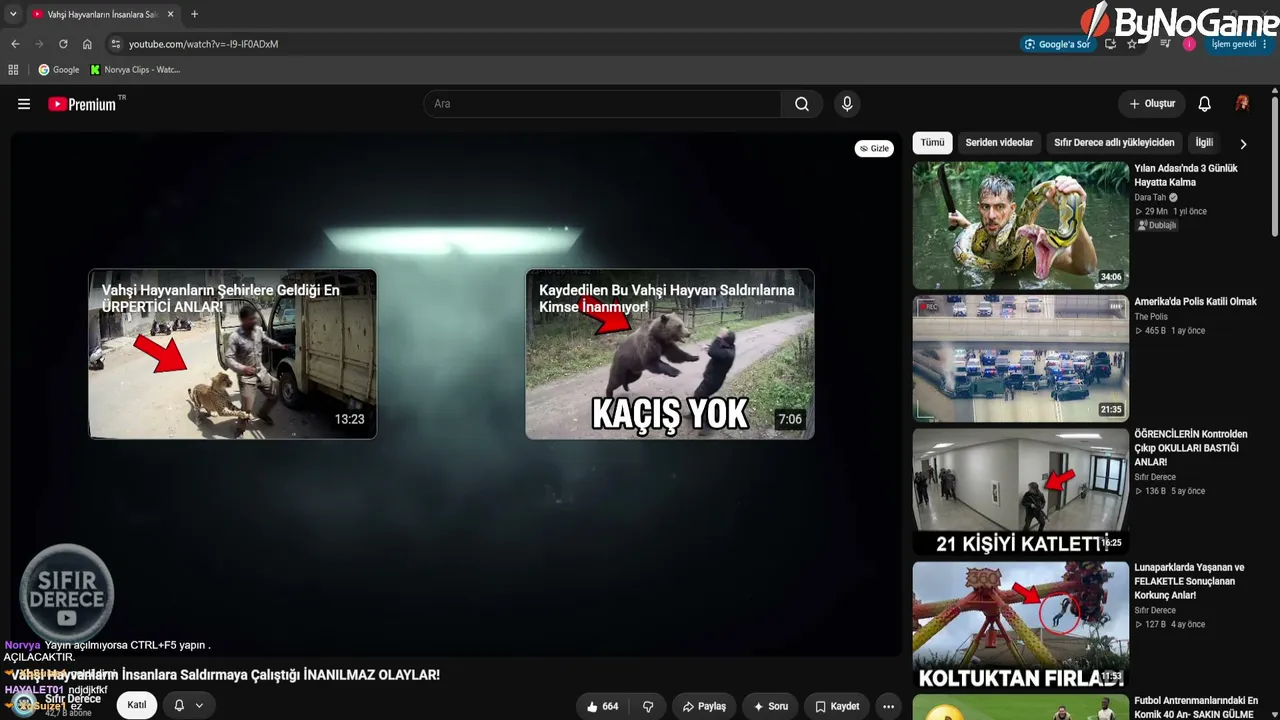Close the YouTube video tab
1280x720 pixels.
(171, 14)
